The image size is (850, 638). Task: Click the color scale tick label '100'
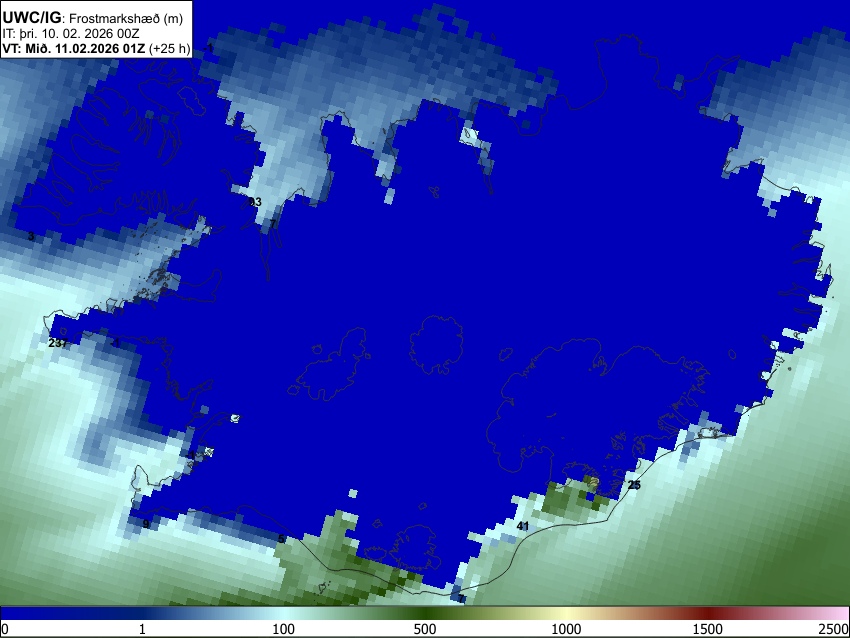pyautogui.click(x=284, y=629)
